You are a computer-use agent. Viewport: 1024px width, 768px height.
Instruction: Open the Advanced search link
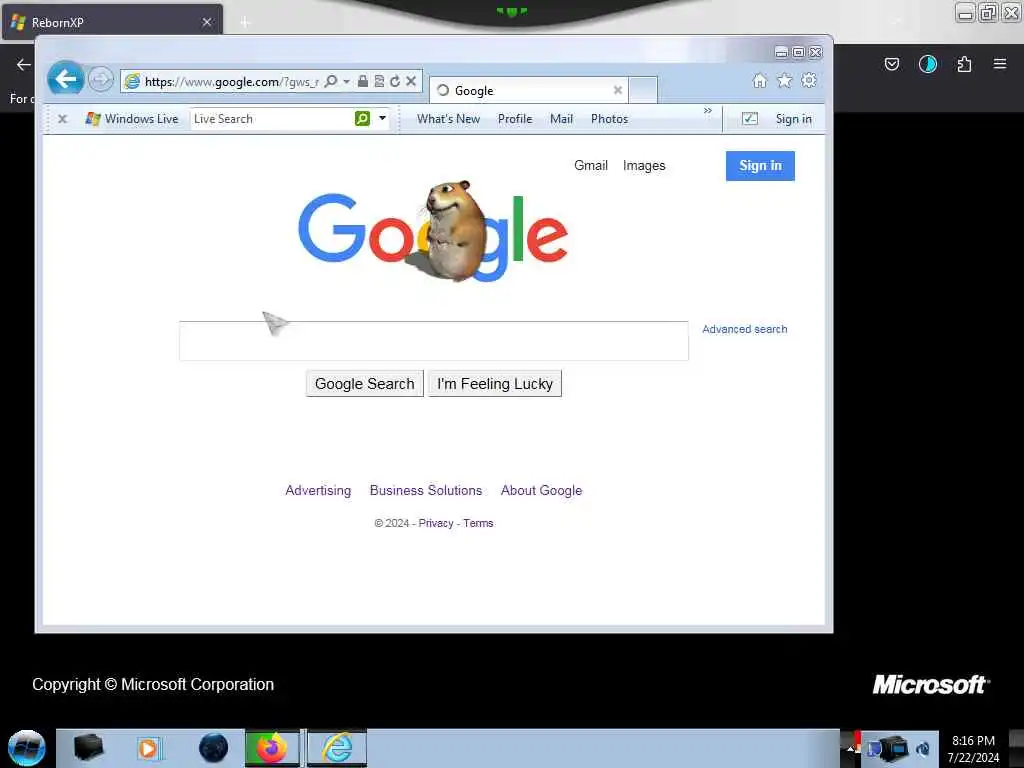(x=744, y=329)
